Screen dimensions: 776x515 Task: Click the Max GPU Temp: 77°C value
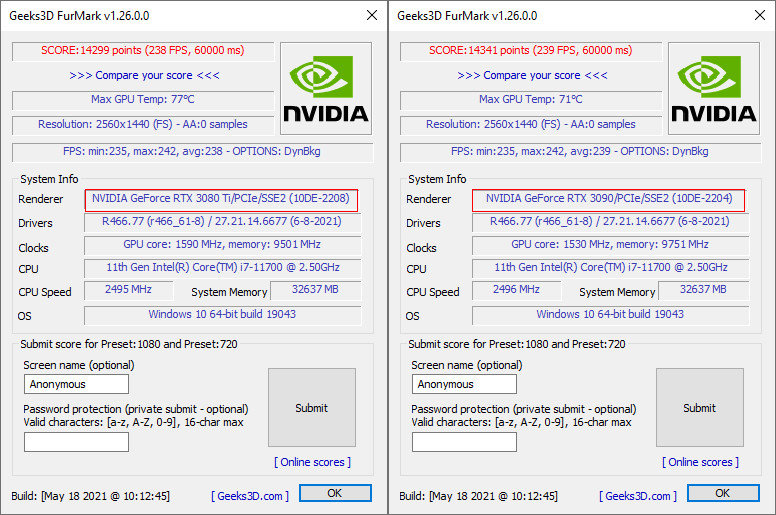[x=143, y=99]
